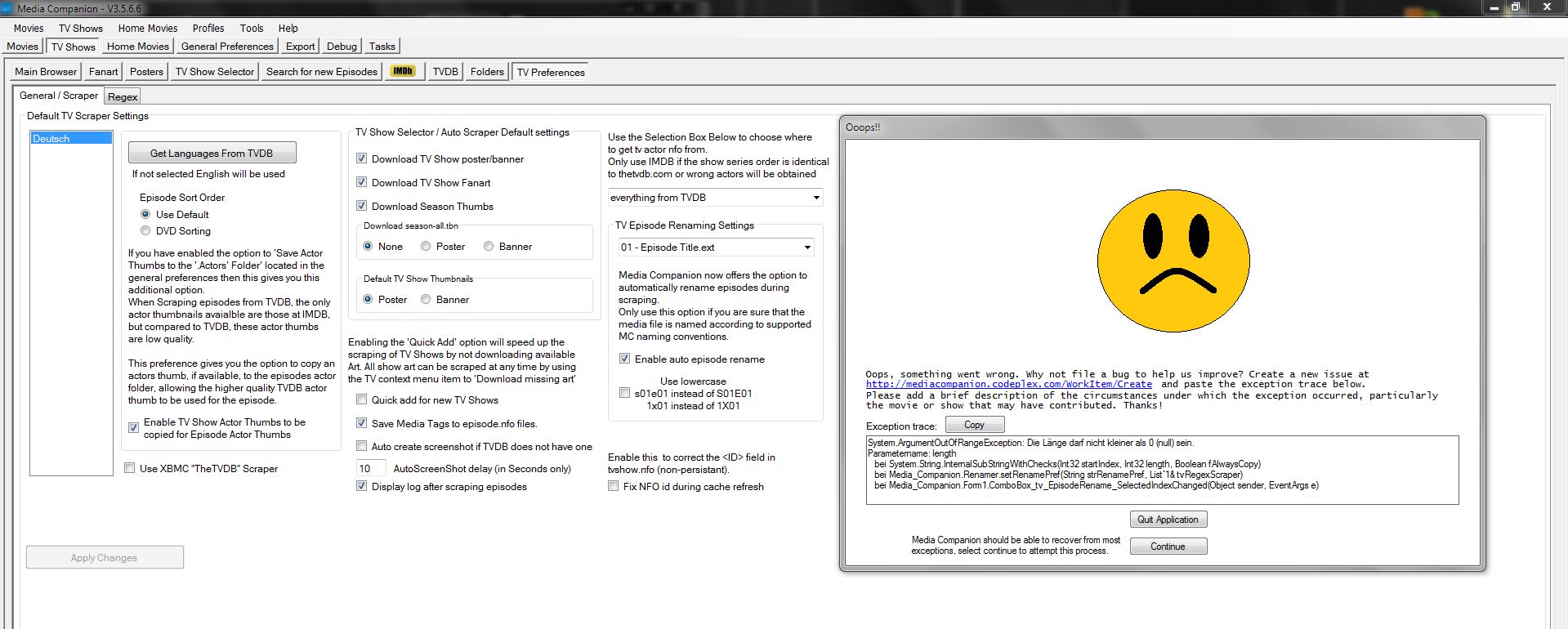This screenshot has height=629, width=1568.
Task: Copy the exception trace
Action: (x=974, y=425)
